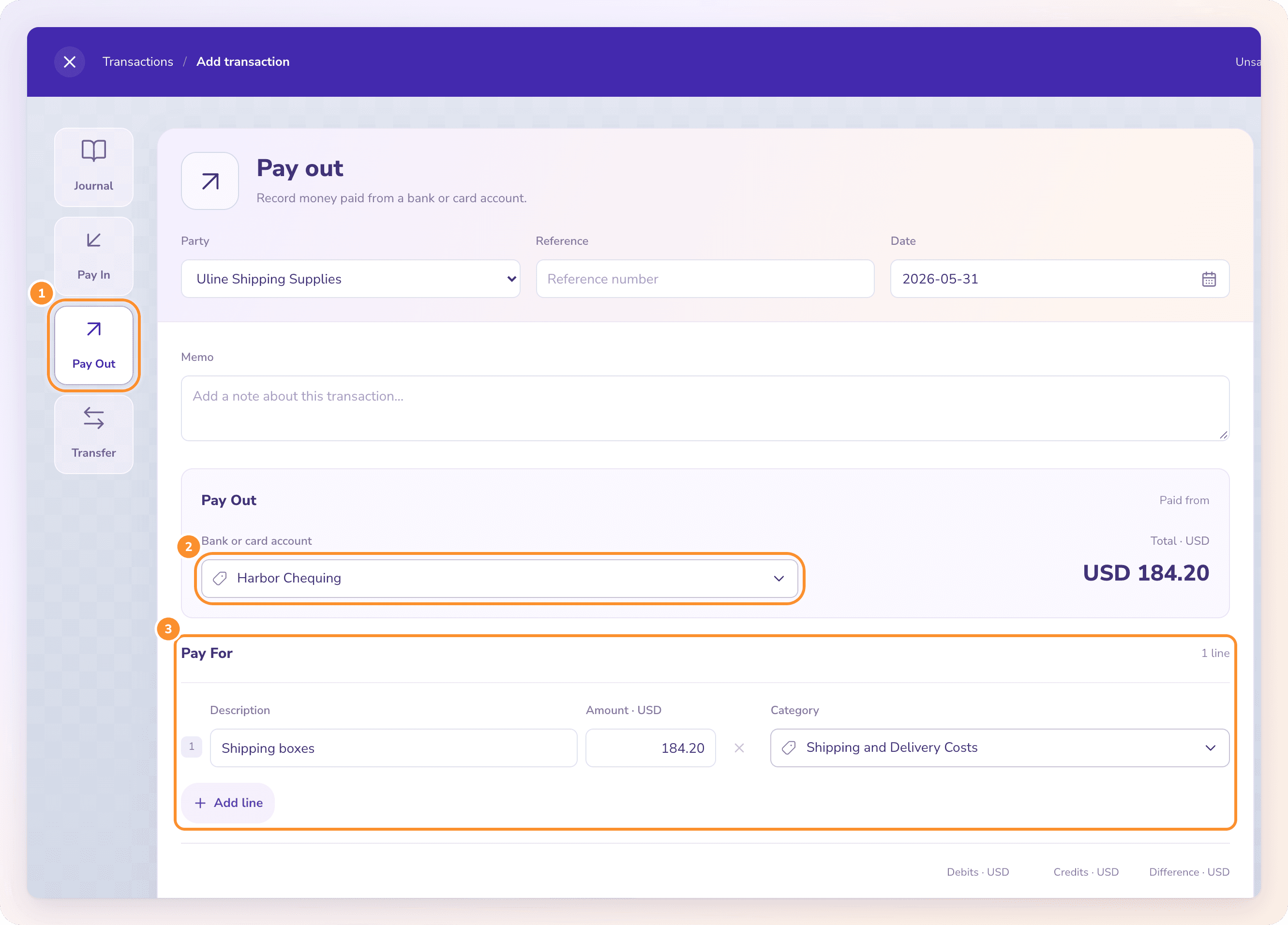Click the Reference number field

click(x=705, y=279)
